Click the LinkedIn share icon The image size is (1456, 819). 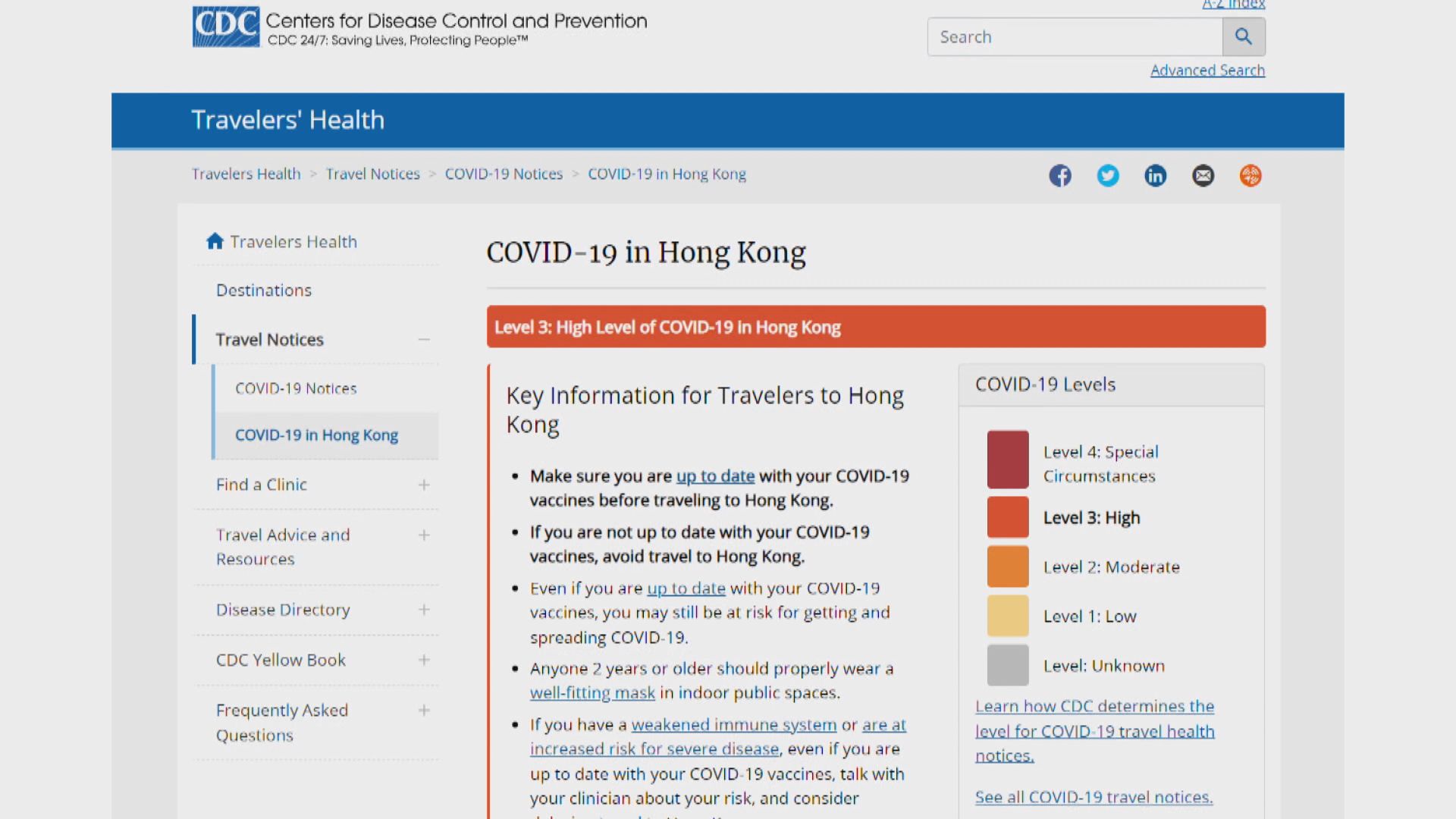pos(1155,175)
